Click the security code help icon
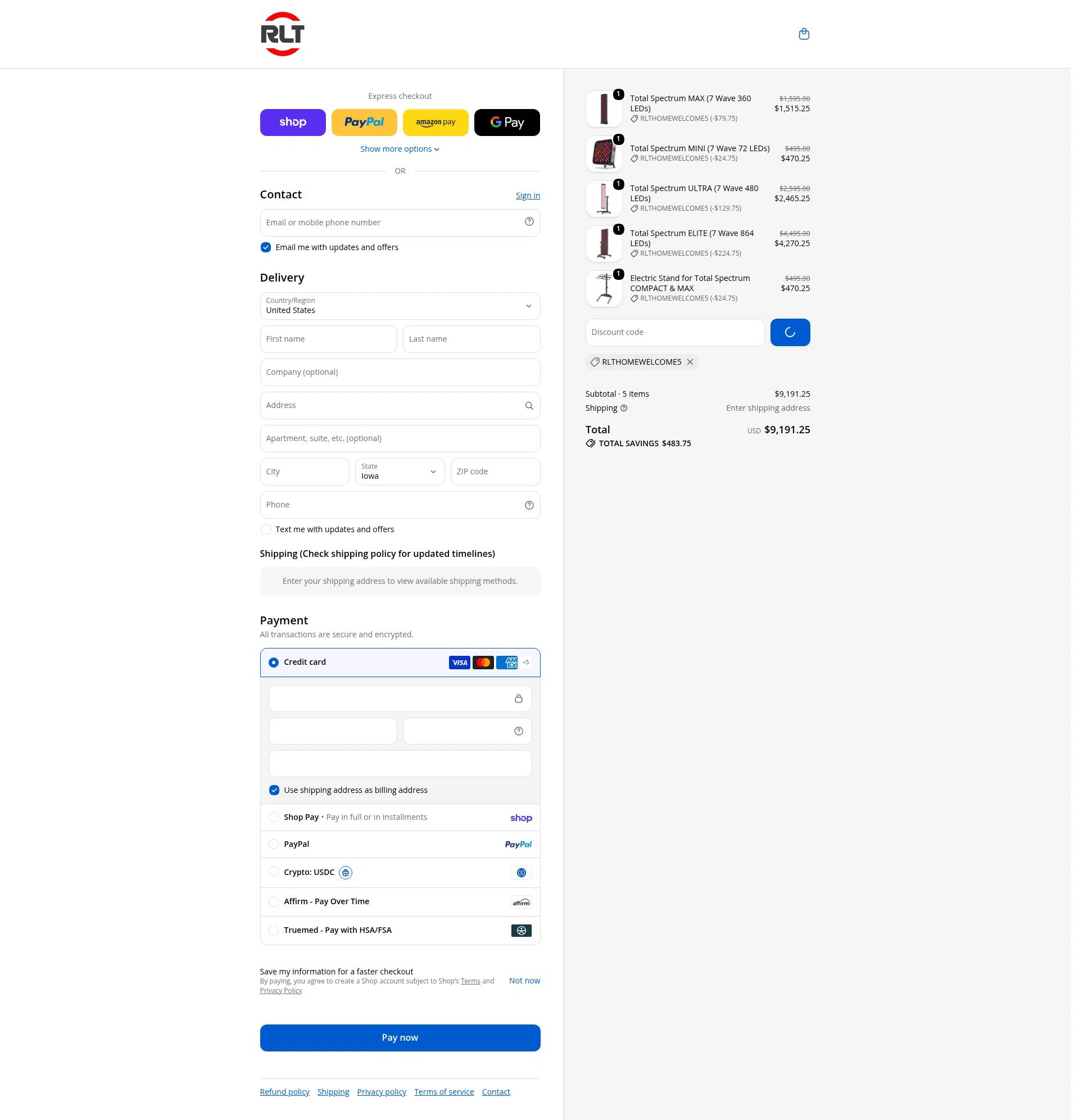 click(x=518, y=732)
